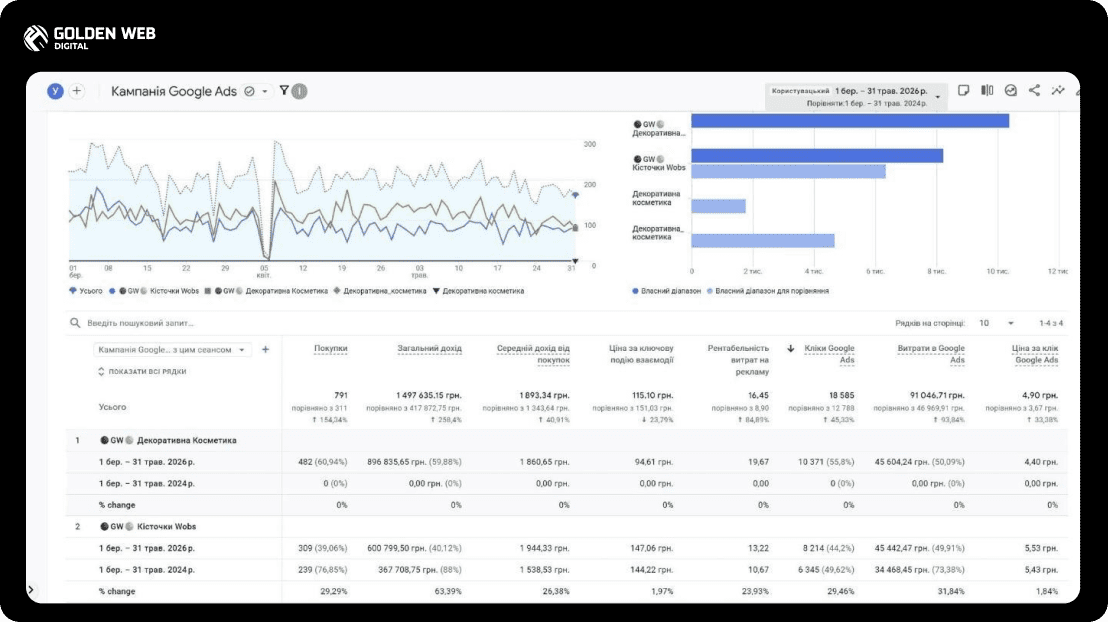Click the top dark bar for GW Декоративна
The width and height of the screenshot is (1108, 622).
tap(850, 121)
